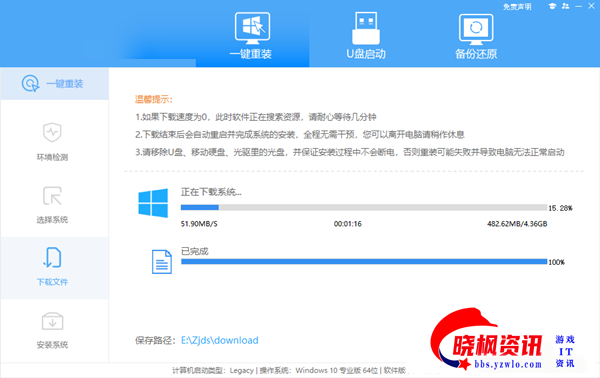Click the 环境检测 shield icon
Image resolution: width=600 pixels, height=378 pixels.
tap(52, 132)
